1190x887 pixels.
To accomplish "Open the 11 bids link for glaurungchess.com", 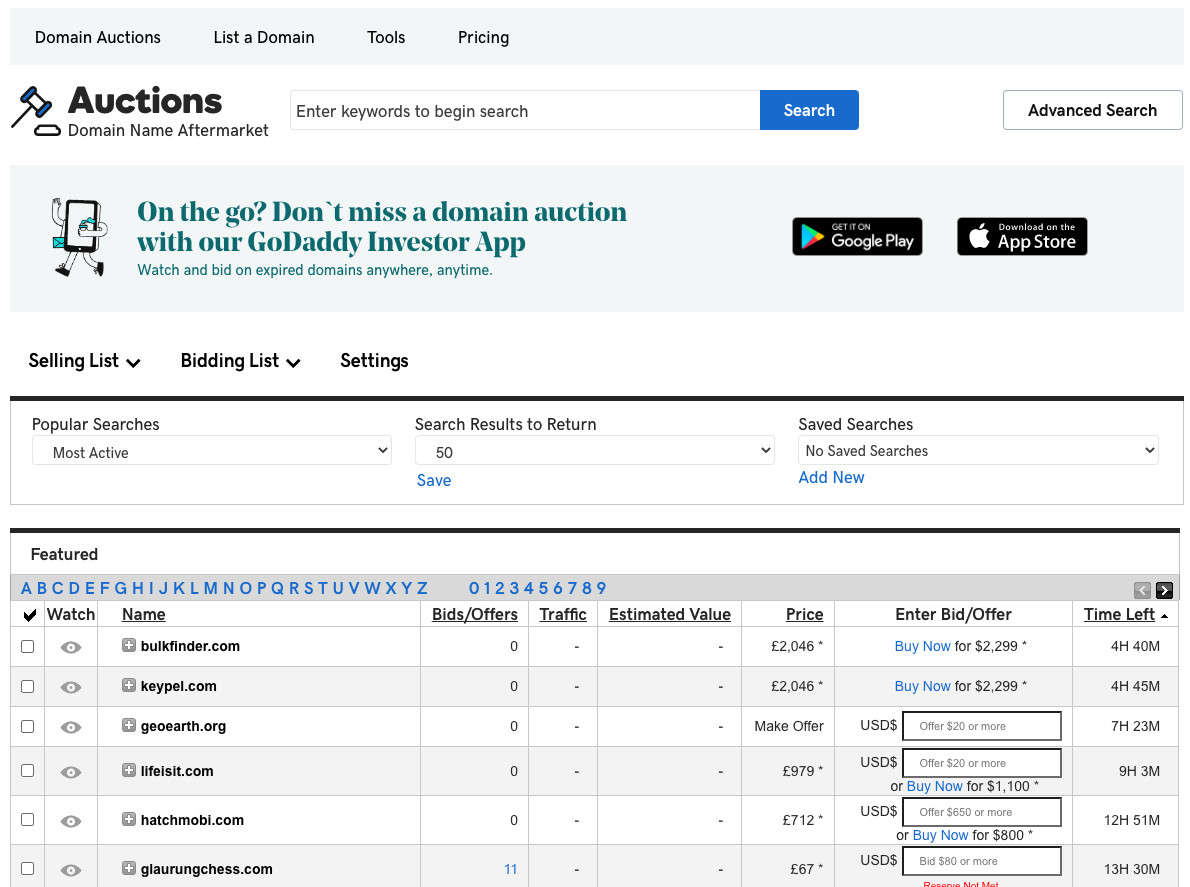I will click(511, 869).
